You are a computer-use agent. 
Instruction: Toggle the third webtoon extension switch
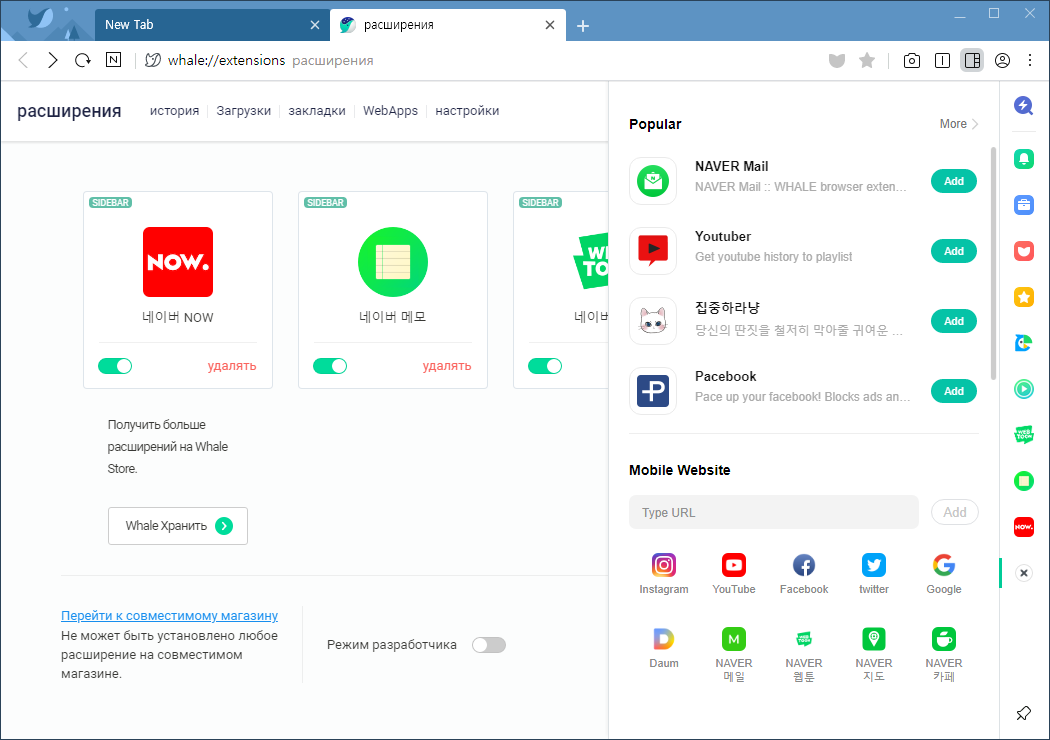pos(545,366)
